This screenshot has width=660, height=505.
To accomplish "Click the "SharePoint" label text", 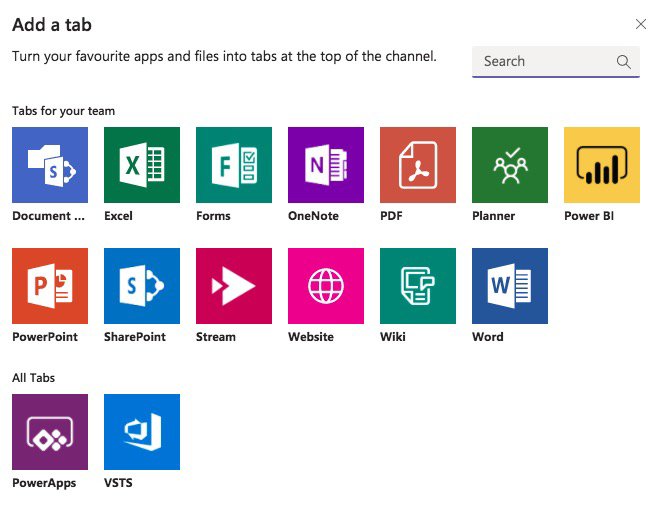I will click(135, 337).
